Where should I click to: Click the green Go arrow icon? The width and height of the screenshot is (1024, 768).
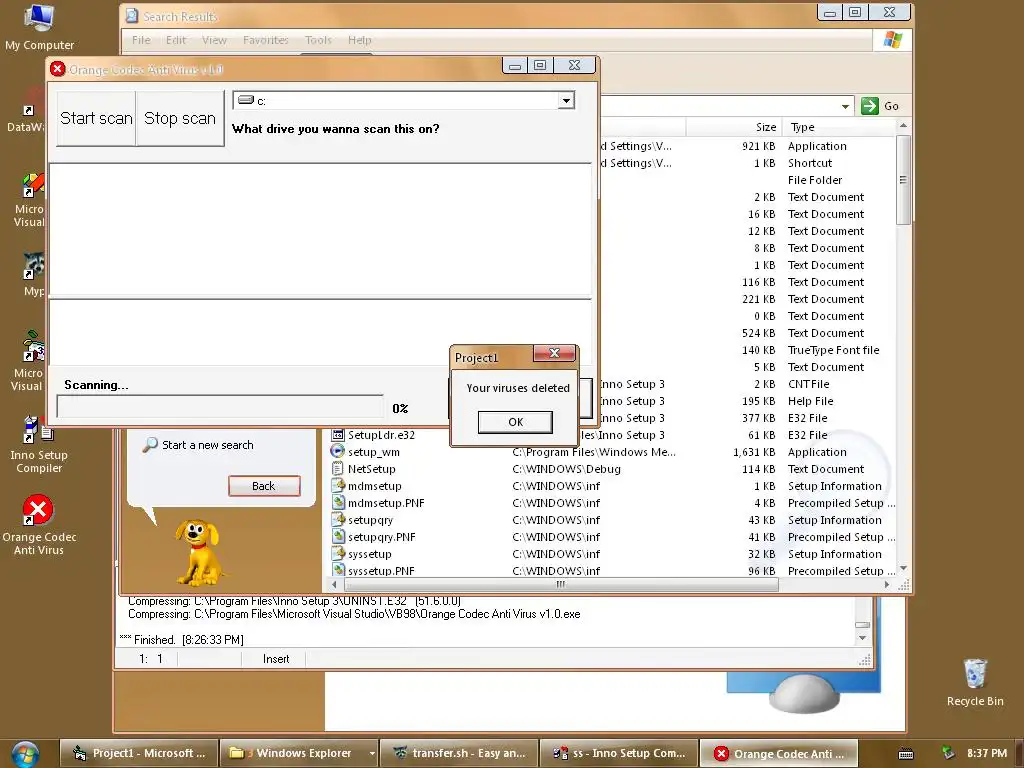[870, 106]
